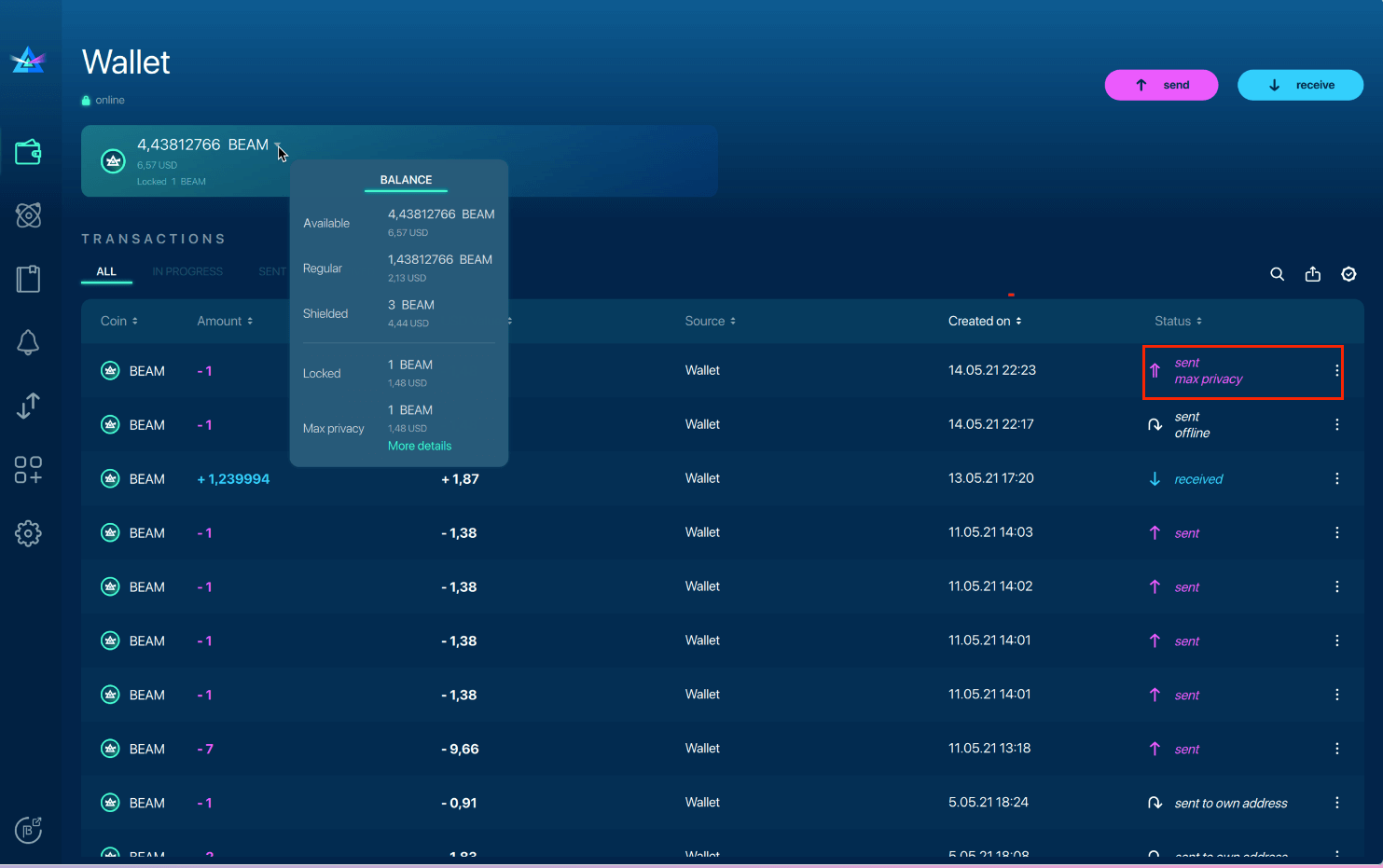Sort transactions by Status column
The image size is (1383, 868).
click(x=1178, y=321)
